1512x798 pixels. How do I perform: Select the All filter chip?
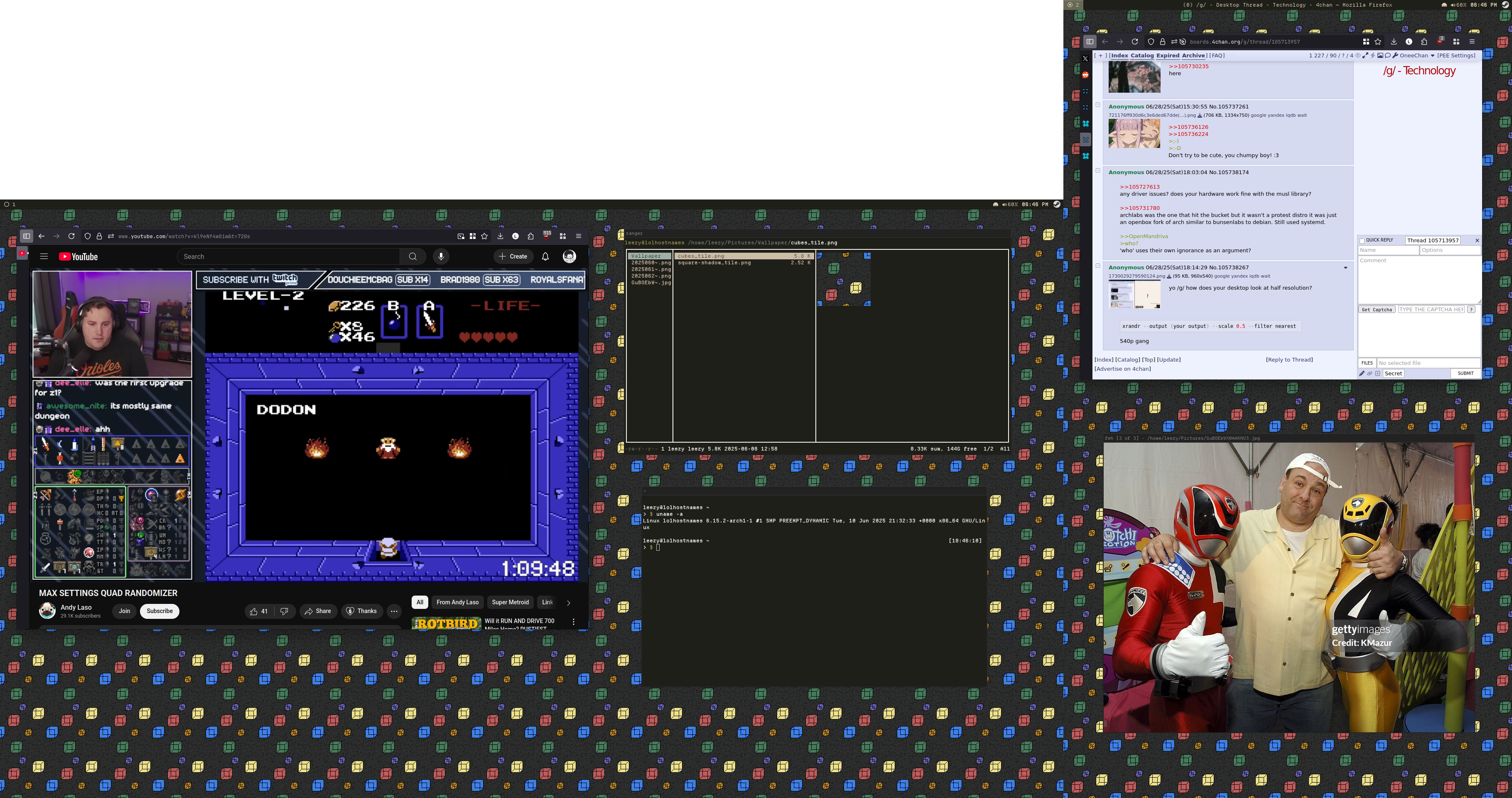[x=420, y=603]
